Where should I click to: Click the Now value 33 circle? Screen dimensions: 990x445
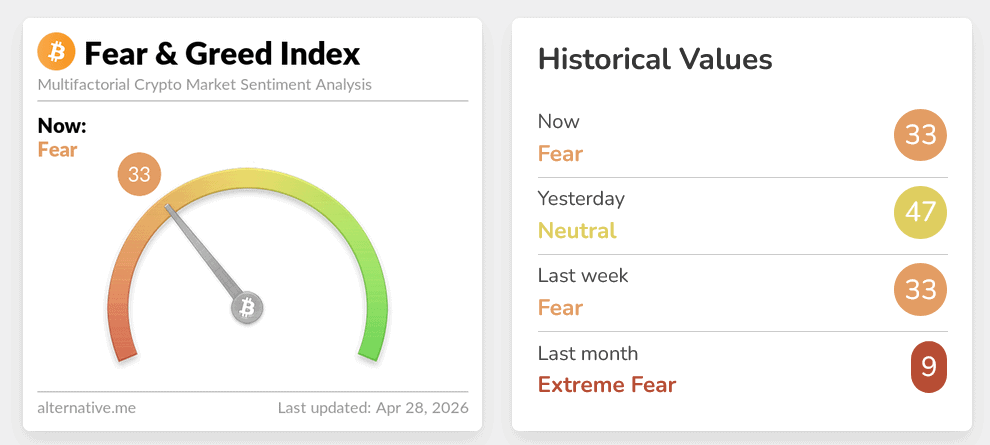(x=920, y=135)
